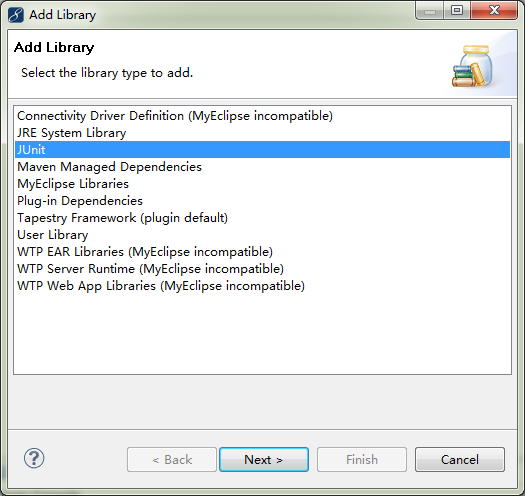
Task: Close the Add Library dialog window
Action: click(494, 11)
